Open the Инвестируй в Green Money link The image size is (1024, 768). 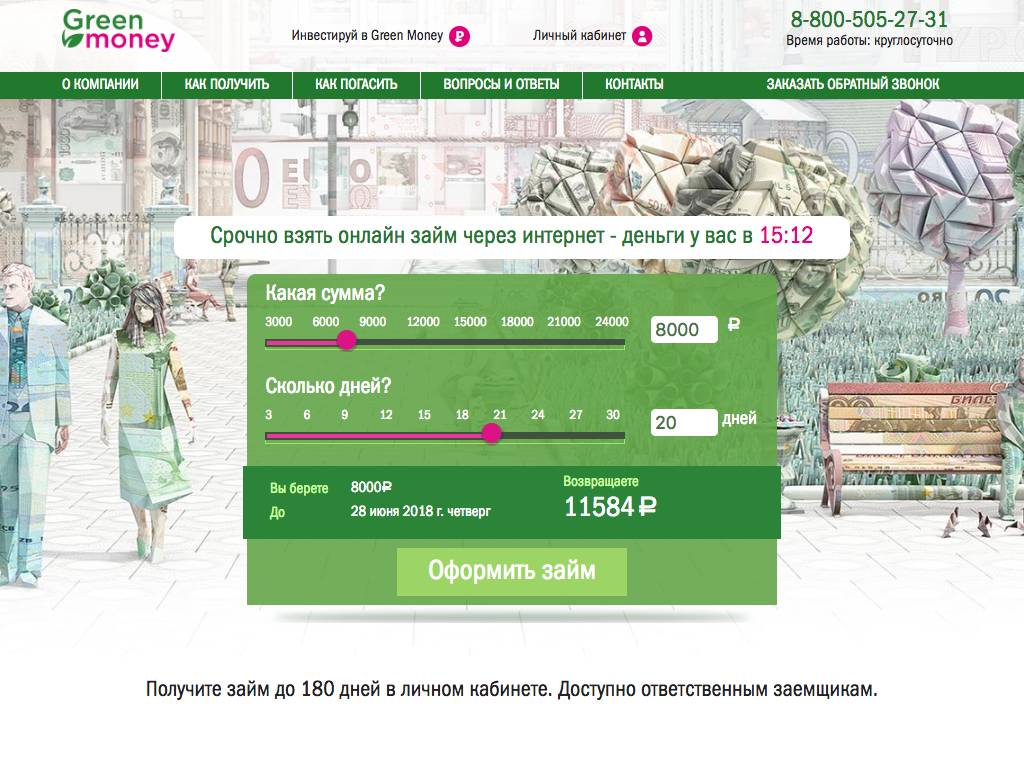(367, 35)
